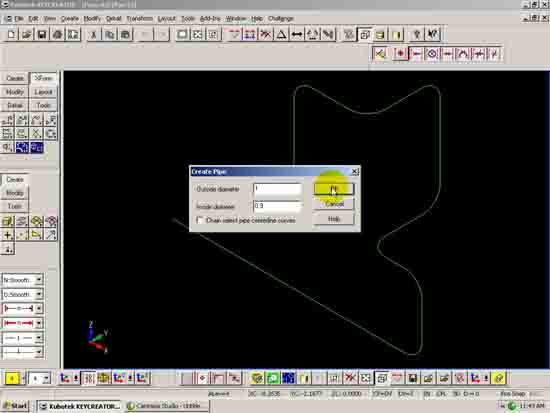Enable Chain select pipe centerline curves checkbox
The height and width of the screenshot is (413, 550).
click(200, 220)
